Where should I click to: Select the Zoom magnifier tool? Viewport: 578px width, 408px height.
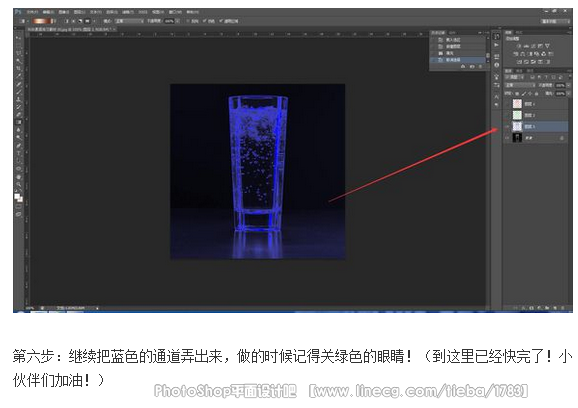pos(18,184)
